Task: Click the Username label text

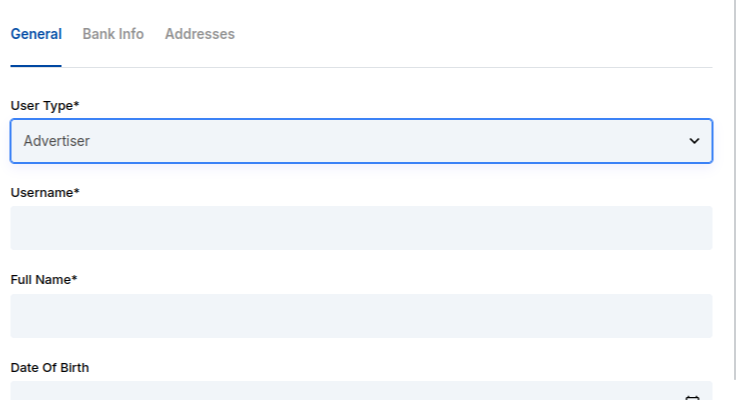Action: tap(42, 192)
